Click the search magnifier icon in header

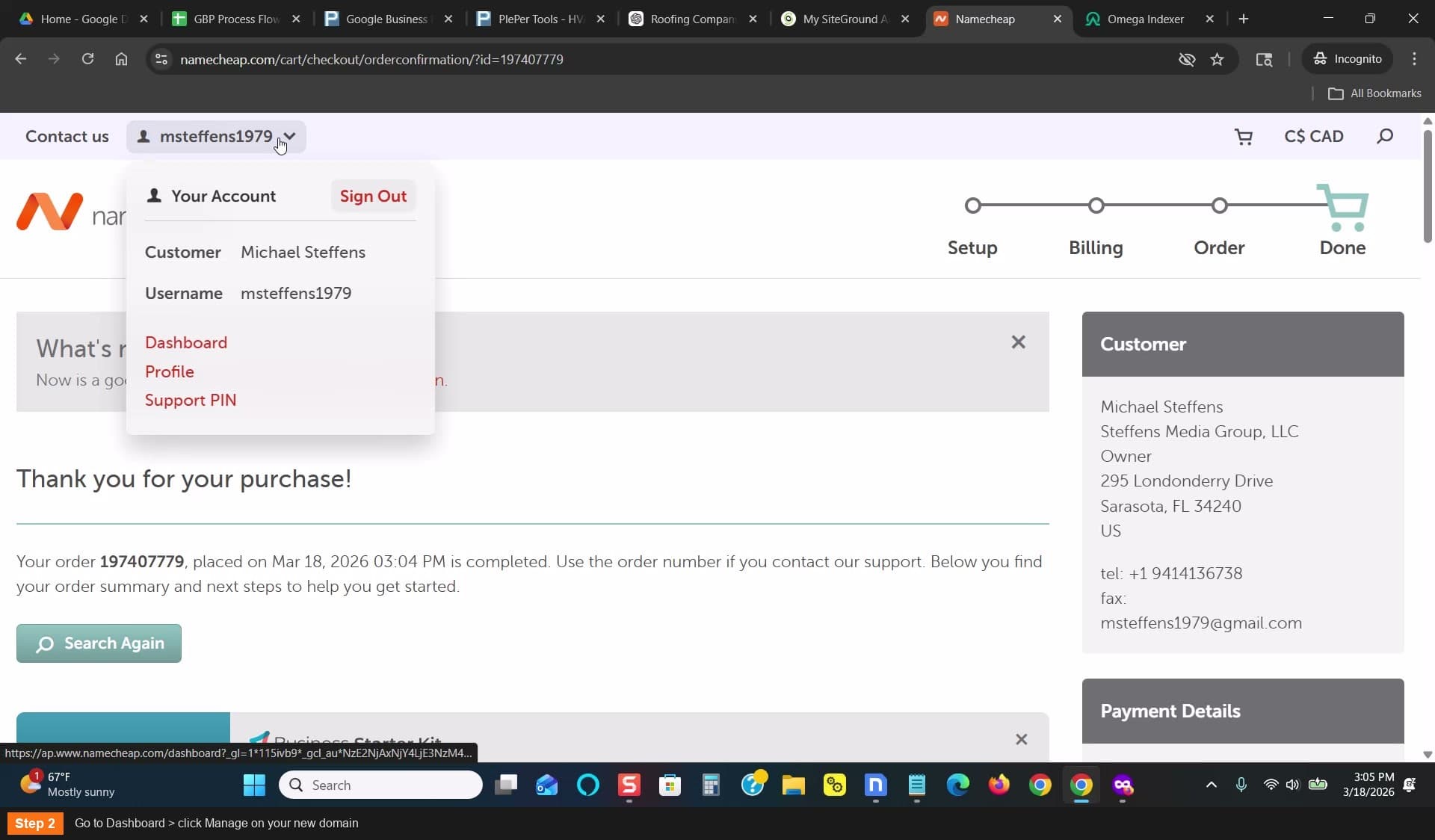coord(1385,136)
